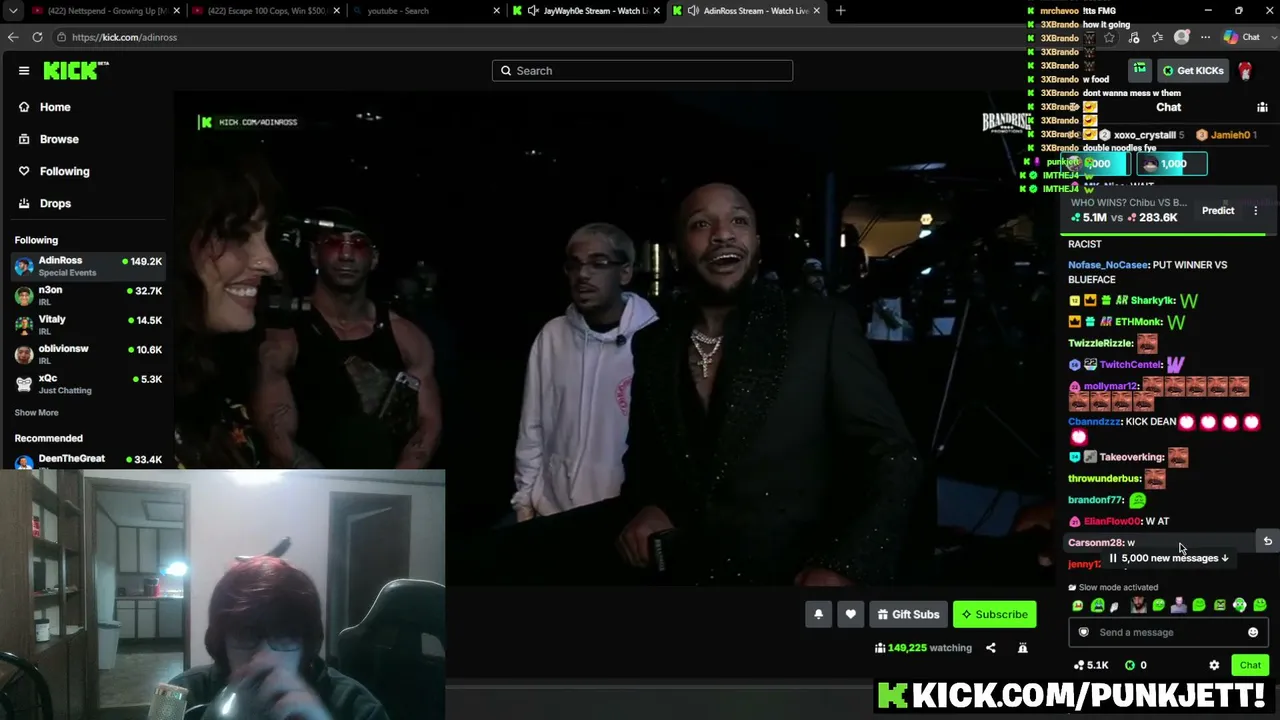Open the user profile avatar menu
The height and width of the screenshot is (720, 1280).
point(1245,71)
